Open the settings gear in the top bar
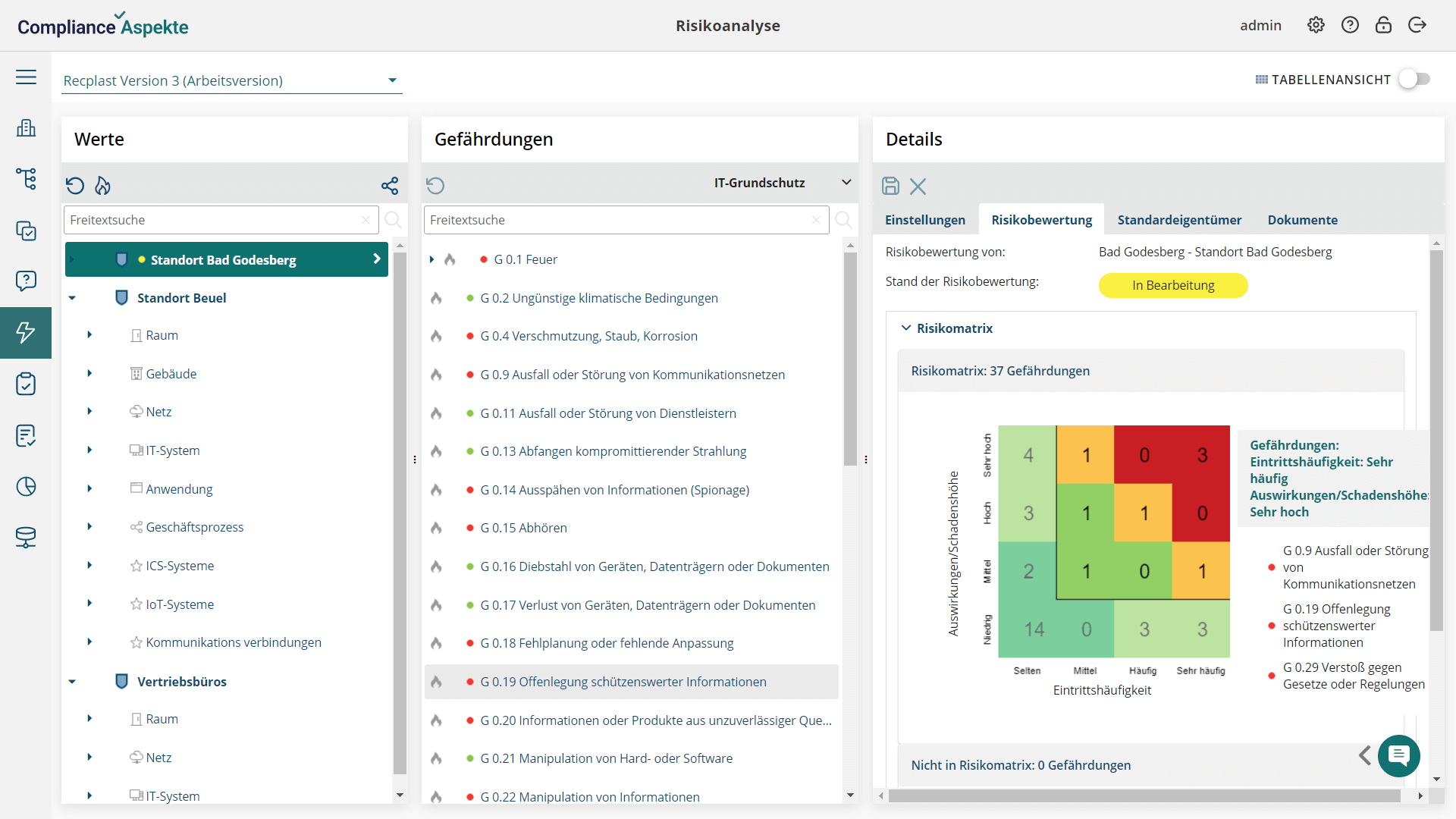Viewport: 1456px width, 819px height. pyautogui.click(x=1316, y=24)
